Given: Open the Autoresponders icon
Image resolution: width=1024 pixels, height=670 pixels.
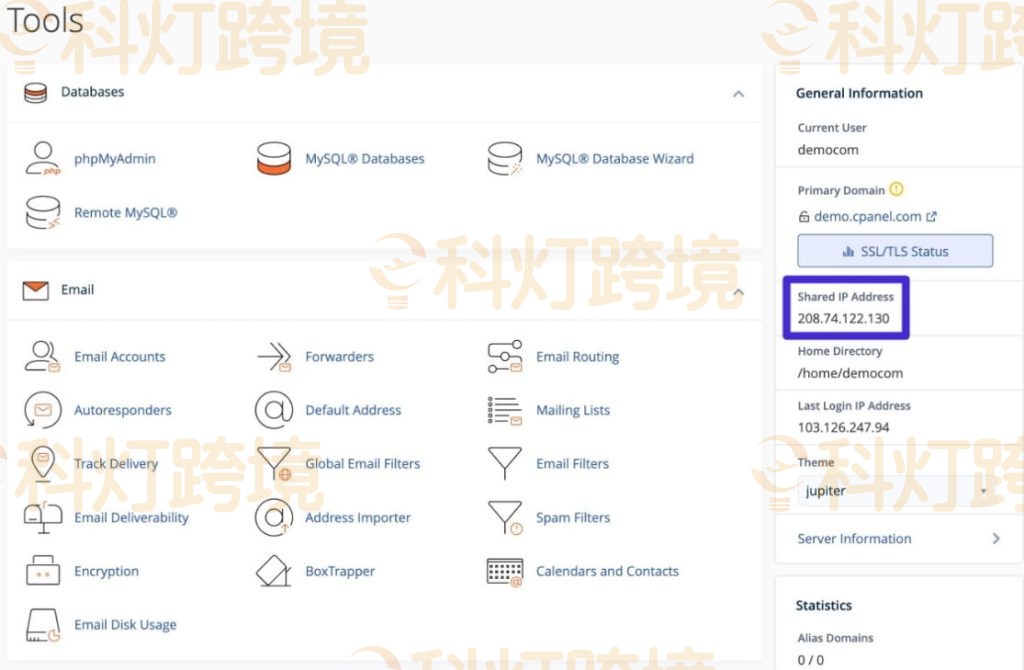Looking at the screenshot, I should 42,410.
